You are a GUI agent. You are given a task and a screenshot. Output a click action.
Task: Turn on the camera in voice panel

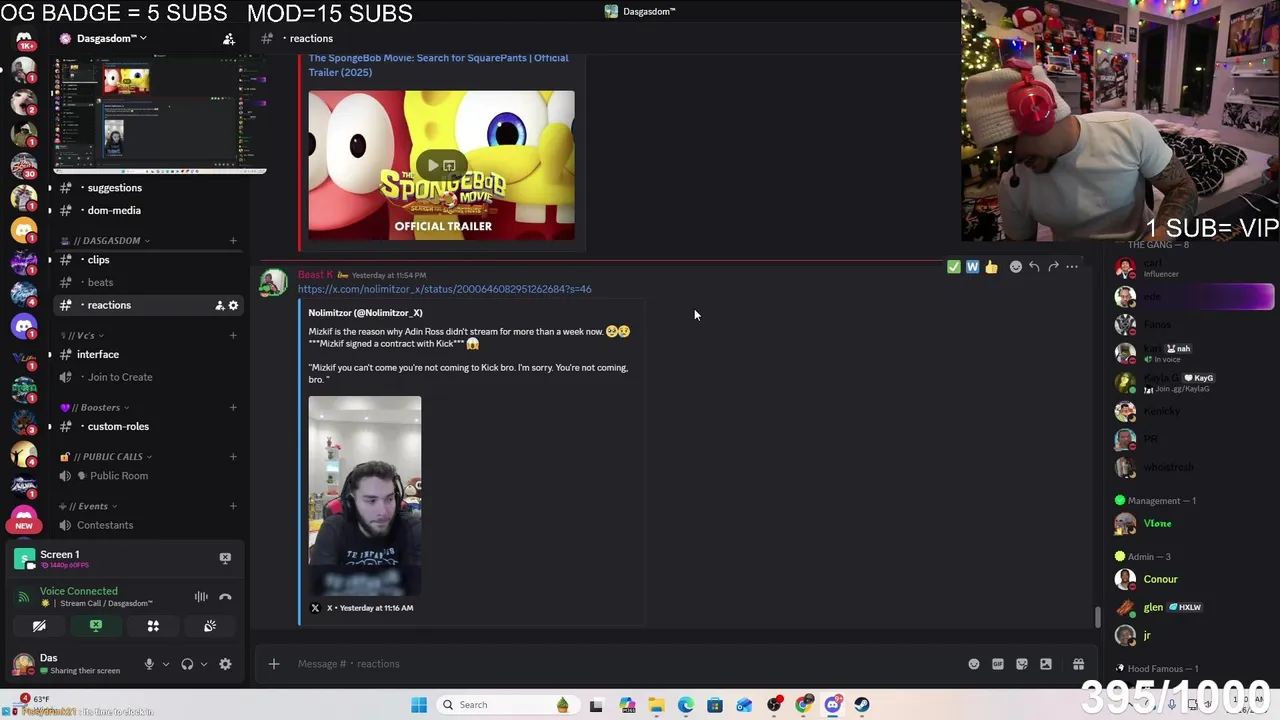click(39, 626)
